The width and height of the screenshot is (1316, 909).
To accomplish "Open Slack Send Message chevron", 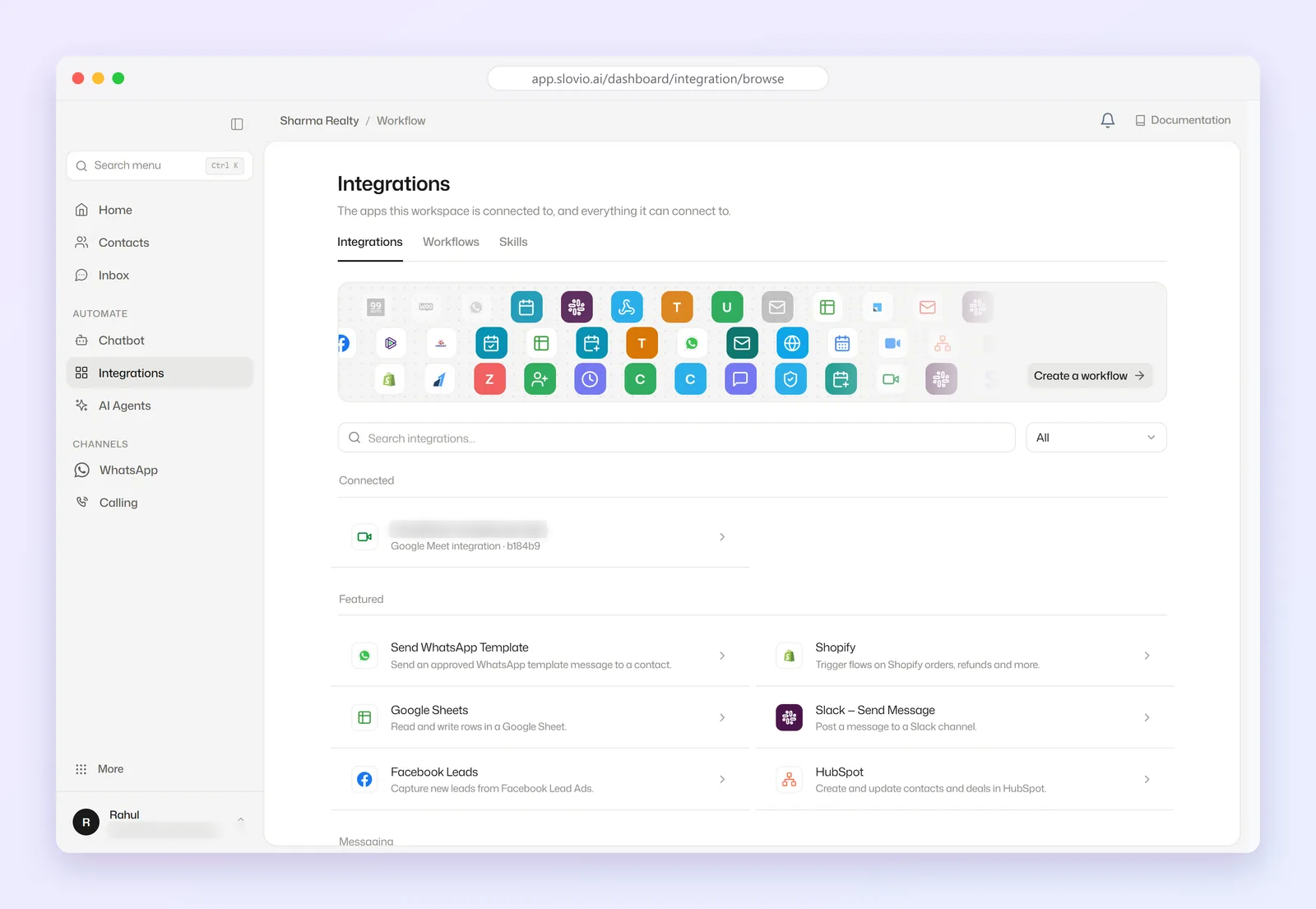I will click(x=1147, y=717).
